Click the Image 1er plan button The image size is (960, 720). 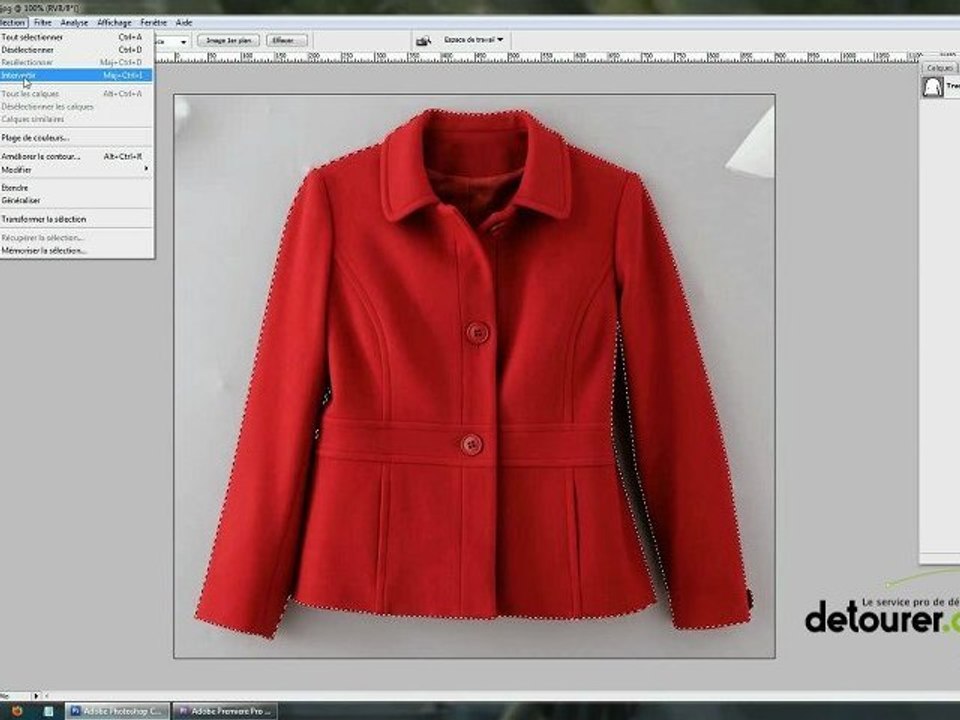(x=228, y=40)
